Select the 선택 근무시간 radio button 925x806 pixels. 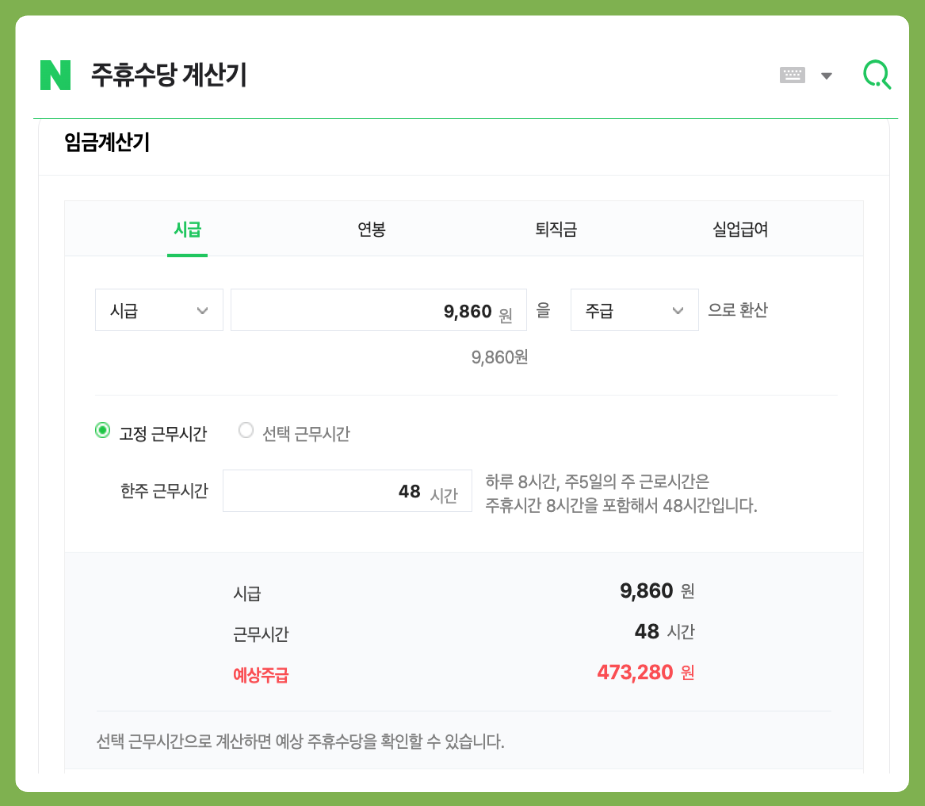(245, 429)
